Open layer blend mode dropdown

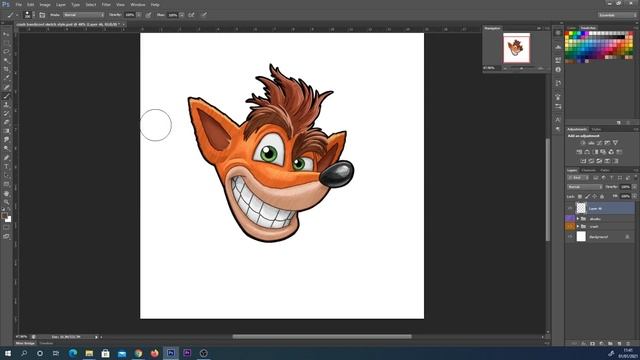tap(584, 187)
